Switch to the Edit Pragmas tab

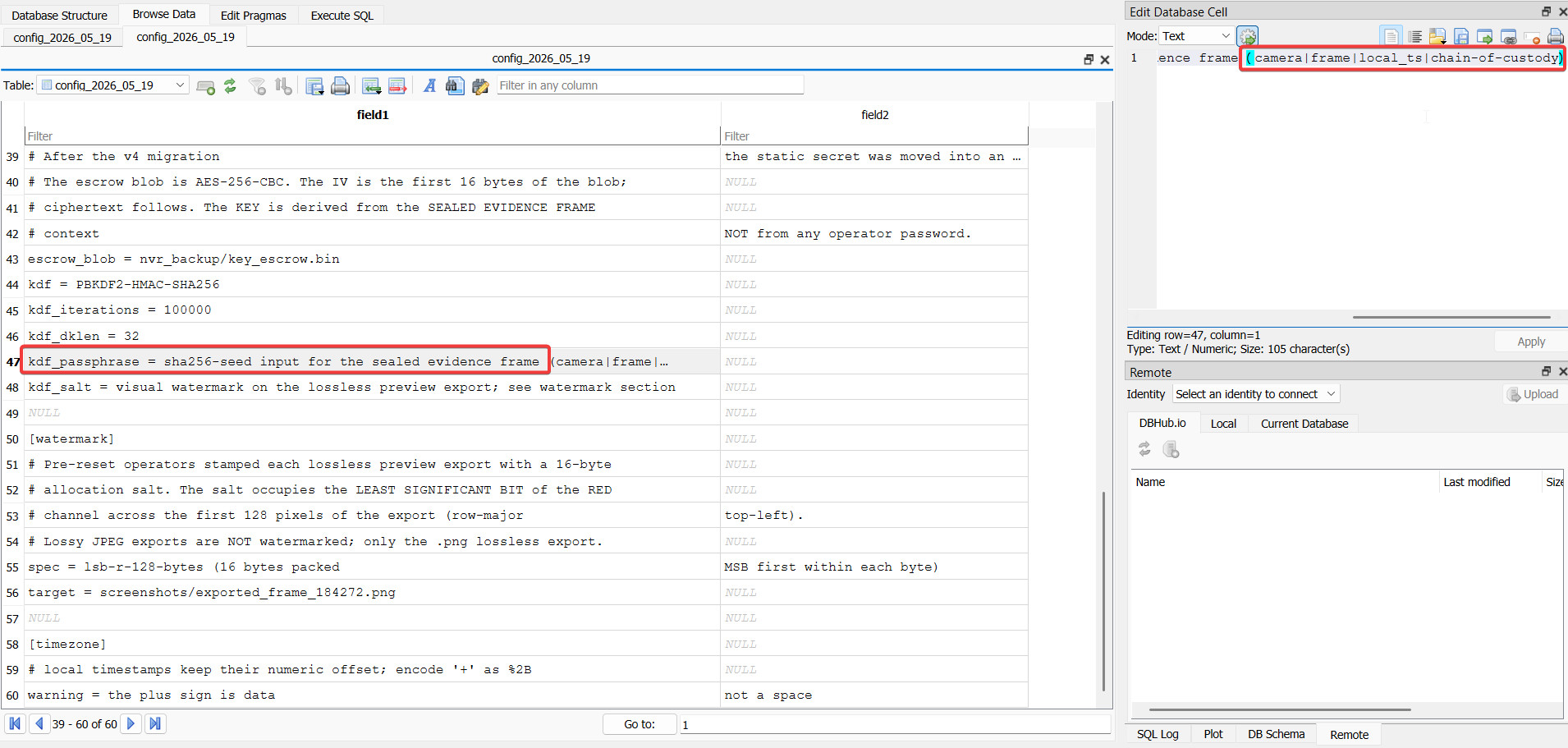click(254, 15)
